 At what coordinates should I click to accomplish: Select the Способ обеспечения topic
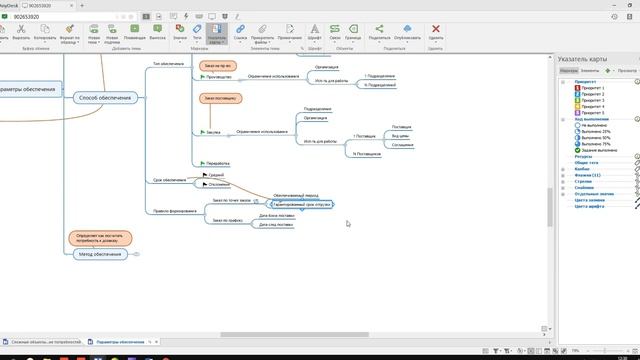point(105,98)
